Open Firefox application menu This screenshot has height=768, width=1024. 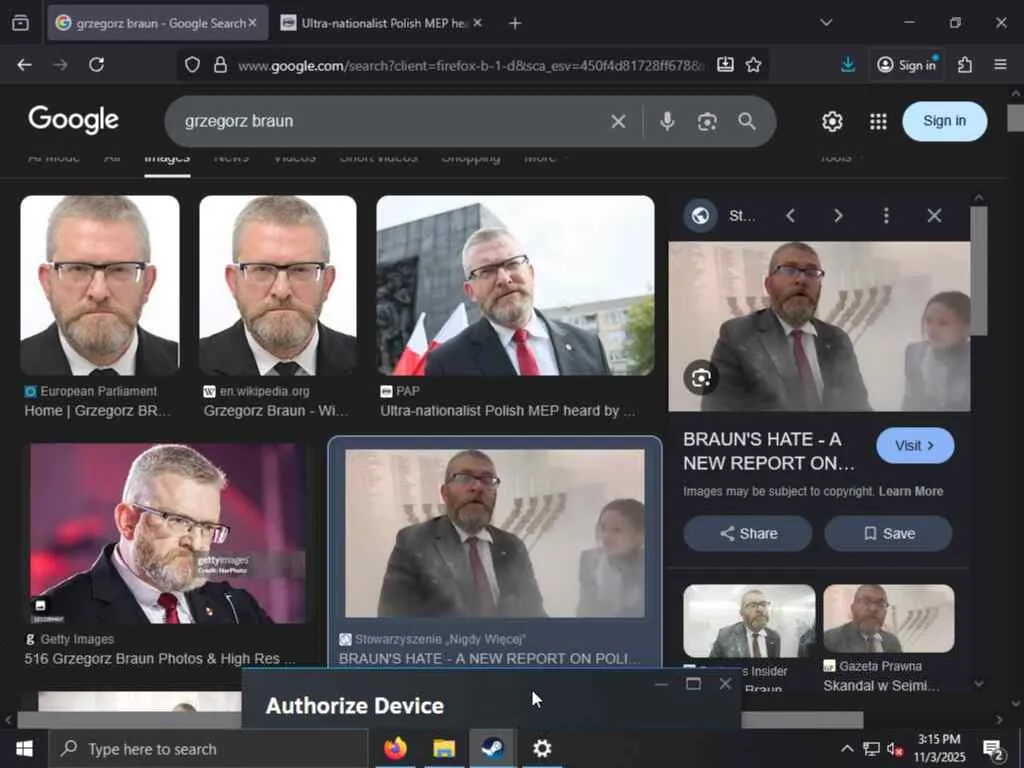click(x=1000, y=65)
